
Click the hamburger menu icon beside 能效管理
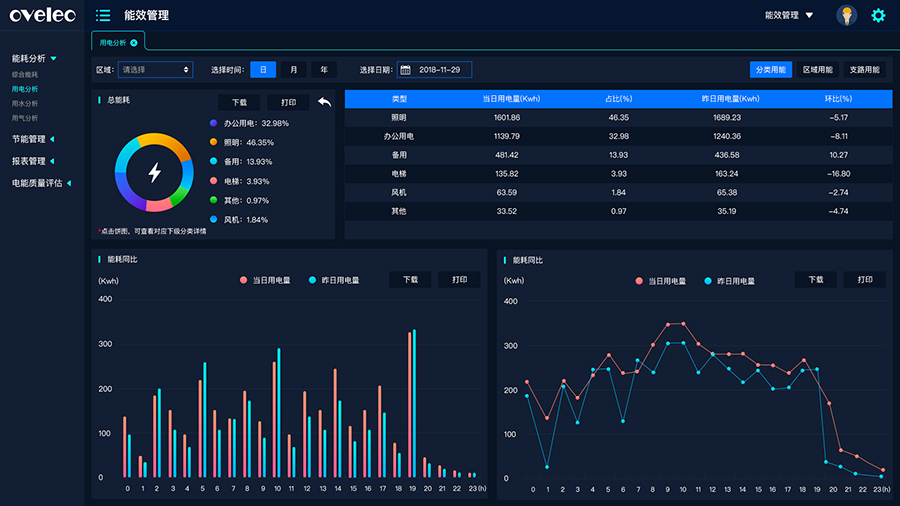click(103, 16)
